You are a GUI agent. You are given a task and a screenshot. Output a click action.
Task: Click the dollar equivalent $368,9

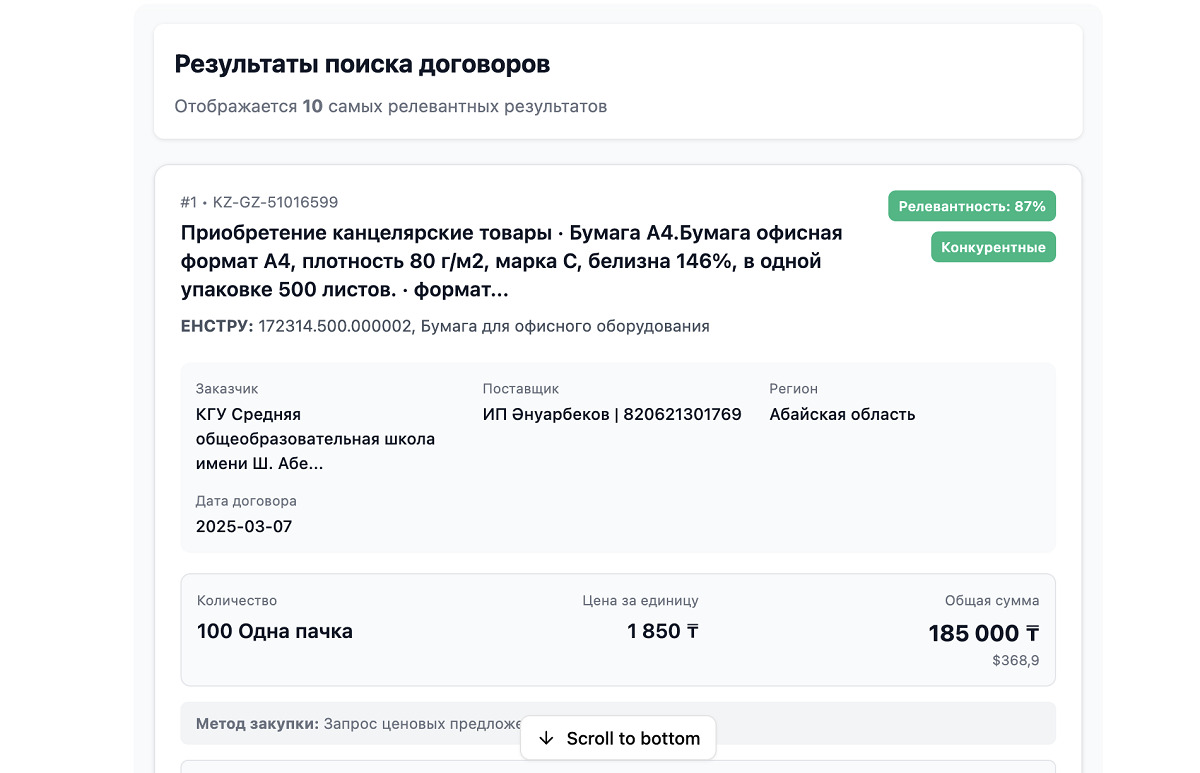(x=1015, y=660)
